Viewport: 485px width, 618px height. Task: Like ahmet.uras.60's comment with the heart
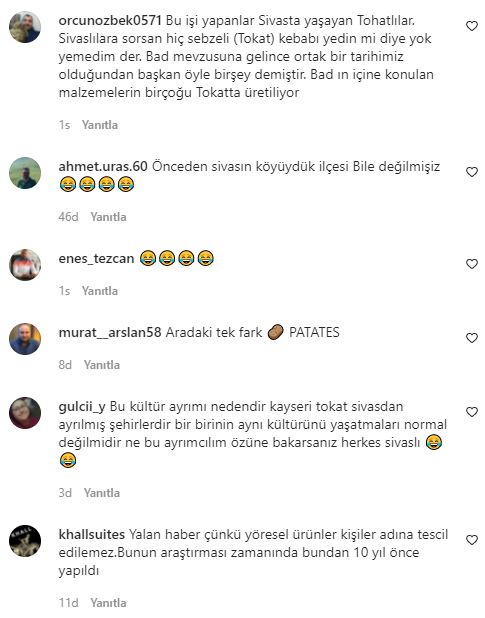tap(472, 172)
